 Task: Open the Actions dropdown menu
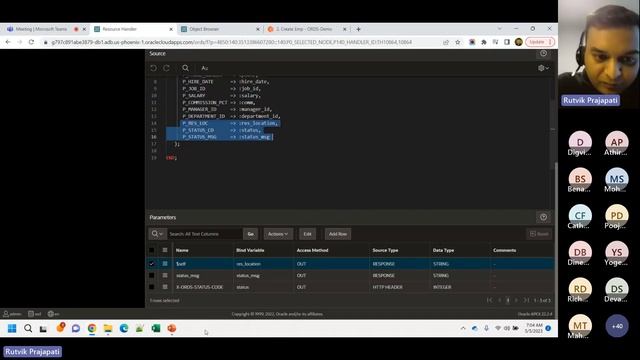pyautogui.click(x=278, y=234)
